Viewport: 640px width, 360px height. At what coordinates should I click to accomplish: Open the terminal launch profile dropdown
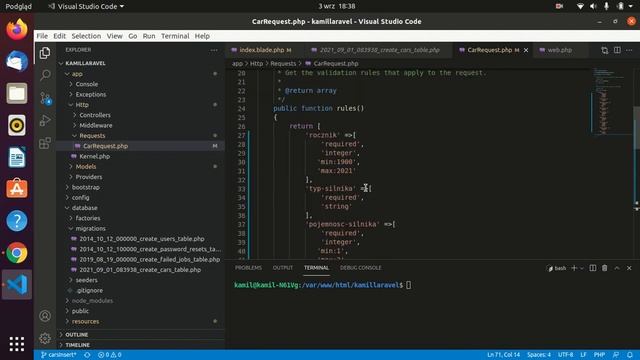[x=582, y=268]
